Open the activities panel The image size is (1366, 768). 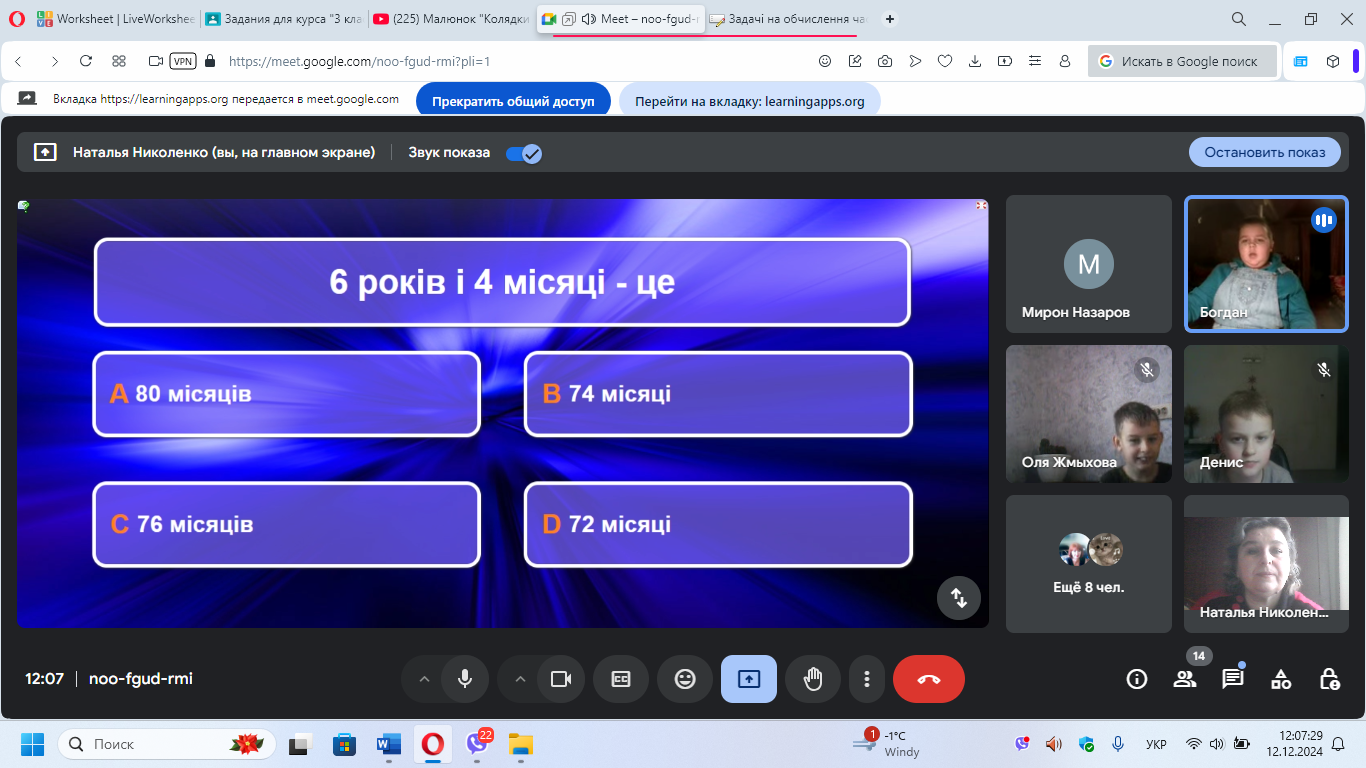[1281, 679]
